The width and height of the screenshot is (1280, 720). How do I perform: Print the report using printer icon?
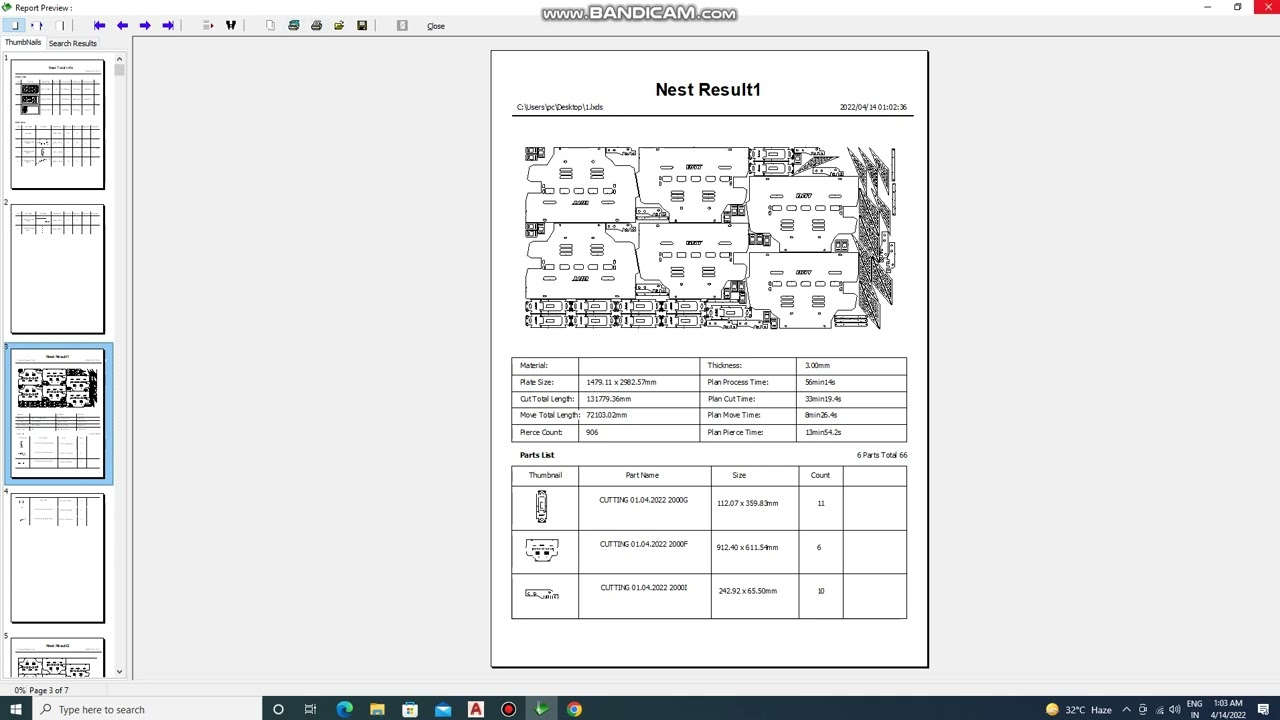pyautogui.click(x=316, y=25)
